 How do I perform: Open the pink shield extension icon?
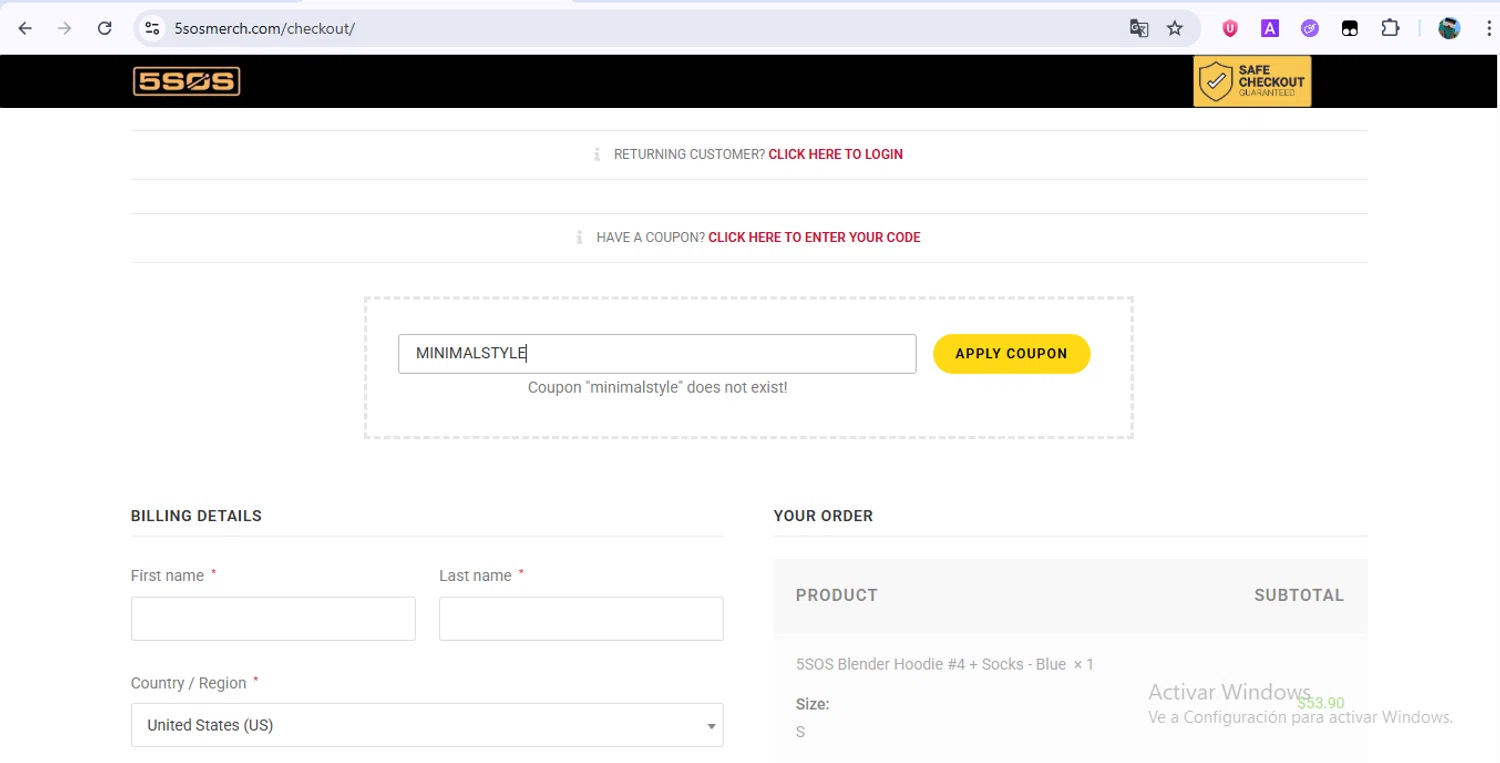[x=1230, y=28]
